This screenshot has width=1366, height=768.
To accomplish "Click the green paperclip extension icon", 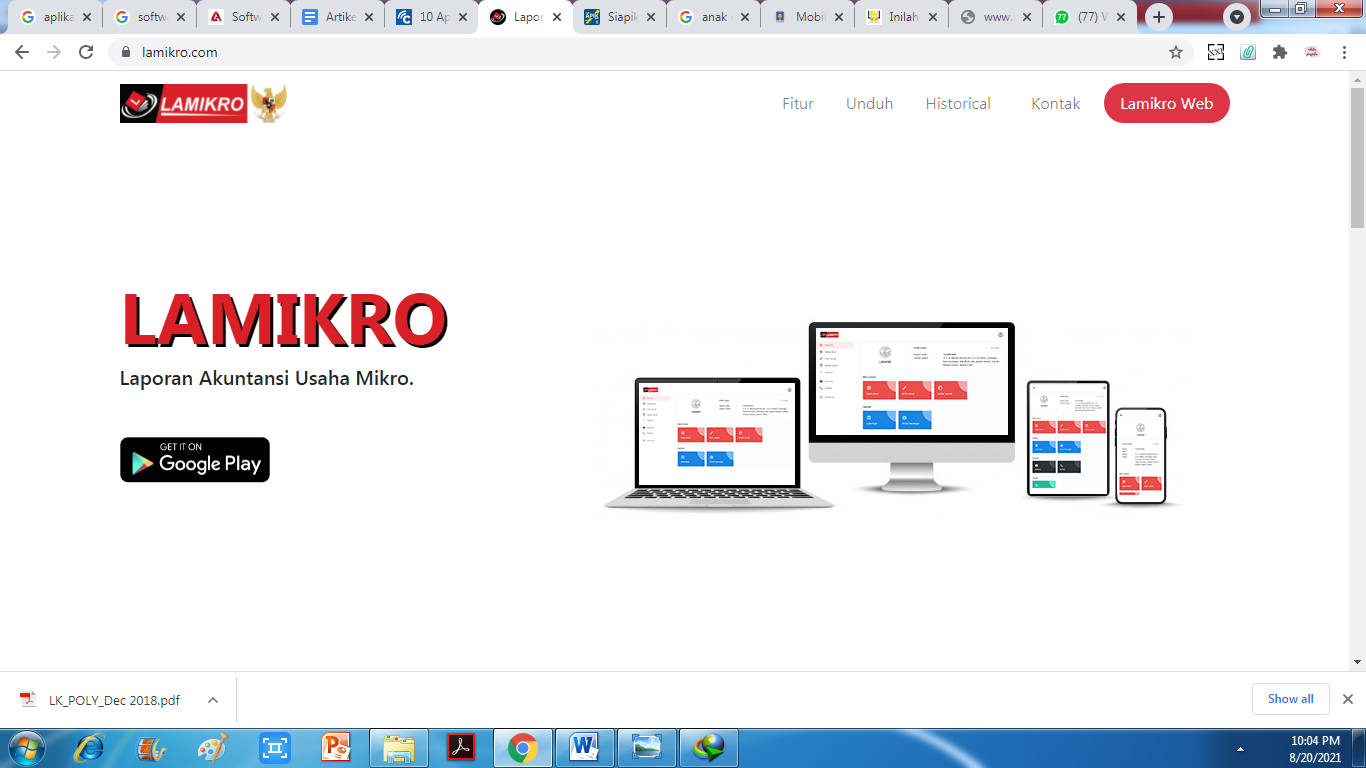I will (1248, 52).
